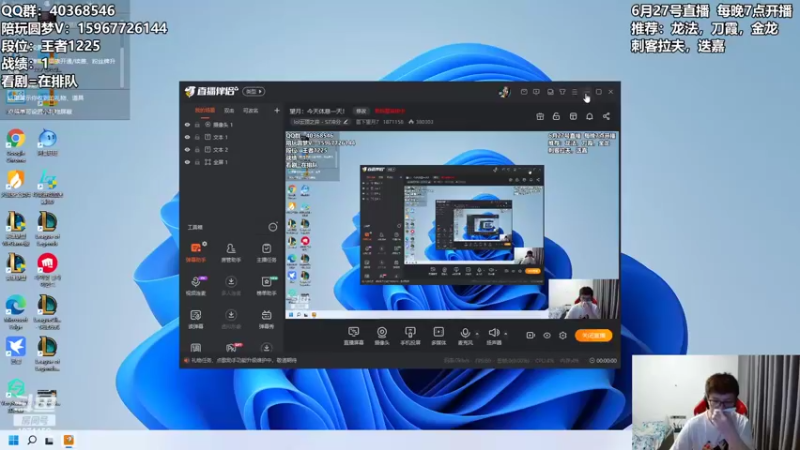
Task: Open the streamer avatar in the title bar
Action: 505,92
